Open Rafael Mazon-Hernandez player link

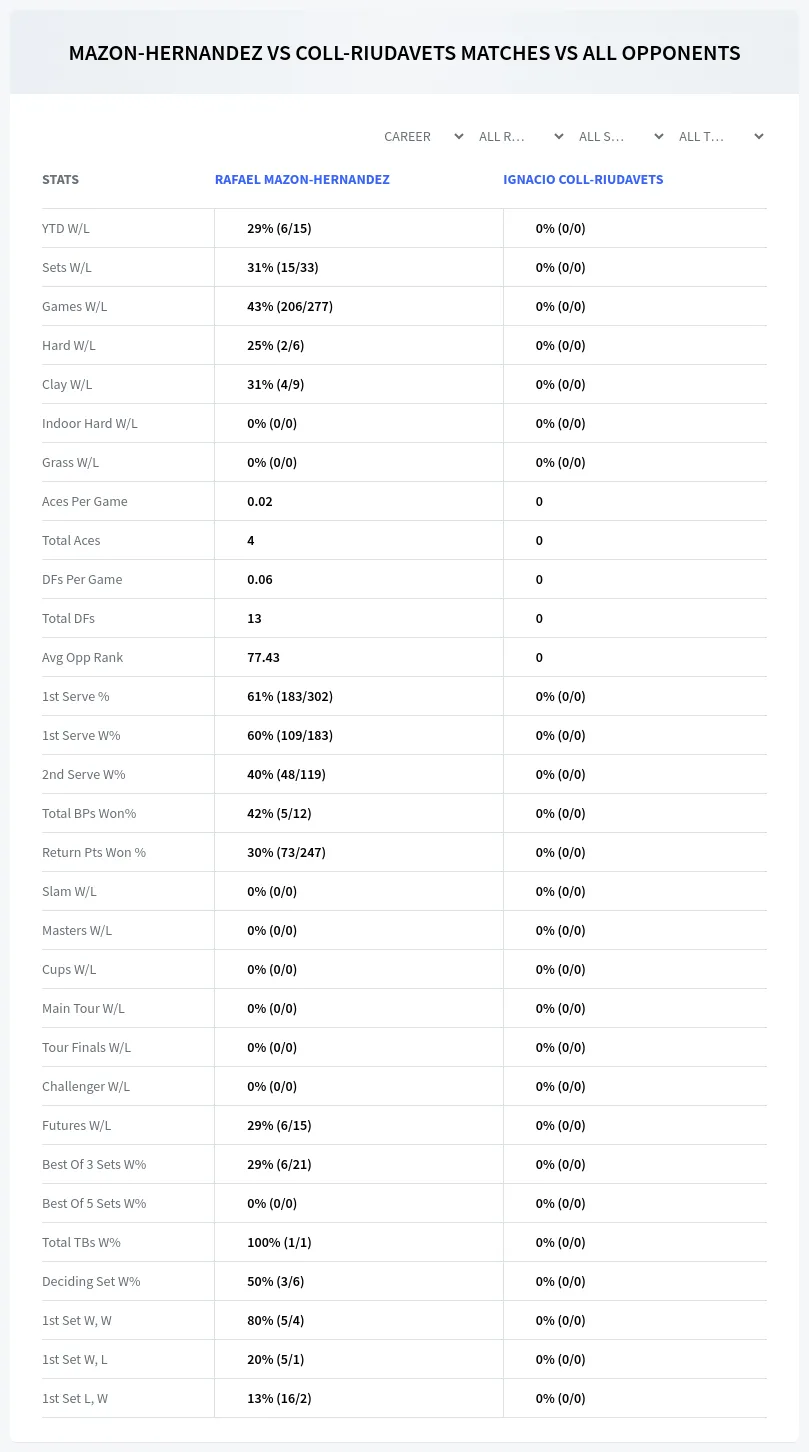click(302, 180)
